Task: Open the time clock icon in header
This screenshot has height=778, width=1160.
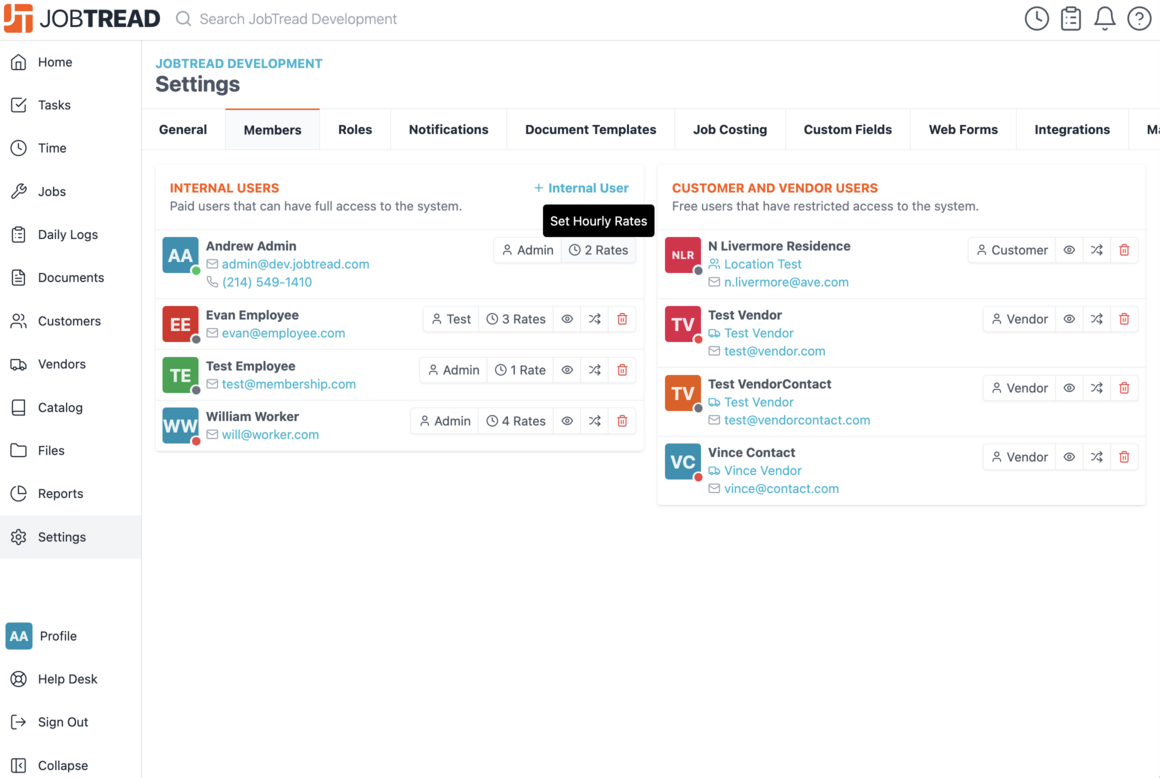Action: (1036, 18)
